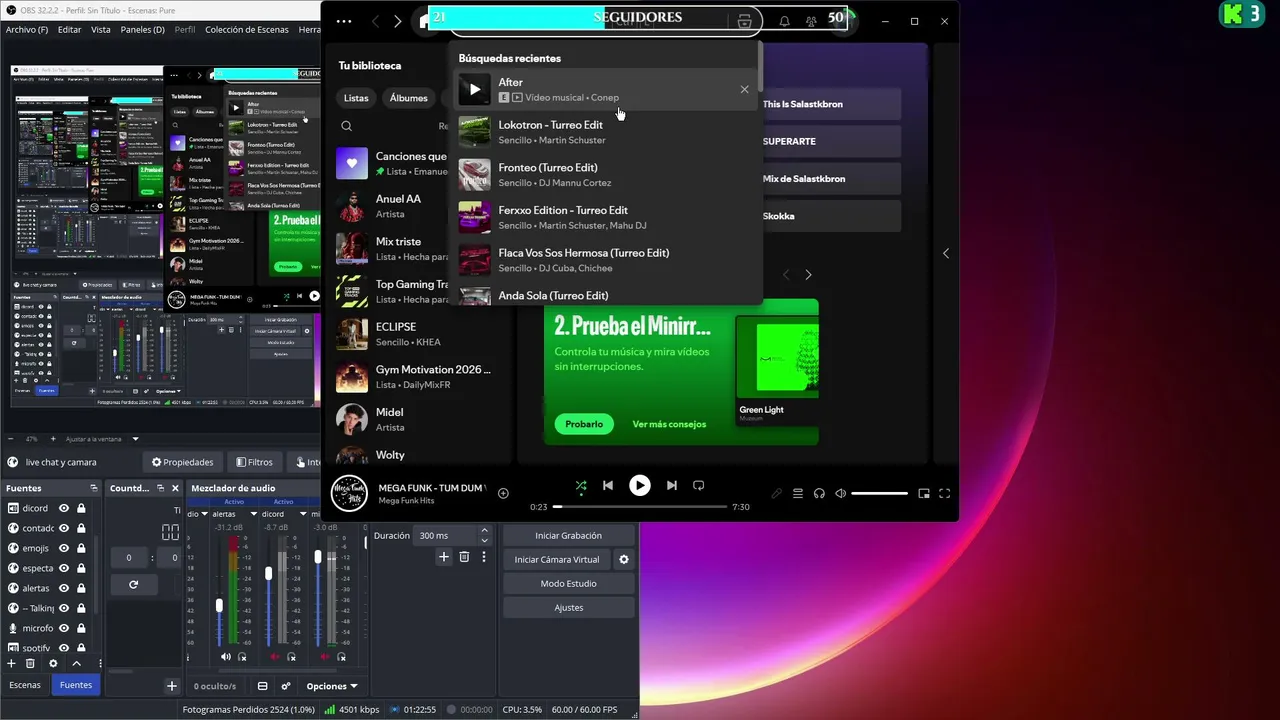Image resolution: width=1280 pixels, height=720 pixels.
Task: Mute the alertas audio channel
Action: pos(225,657)
